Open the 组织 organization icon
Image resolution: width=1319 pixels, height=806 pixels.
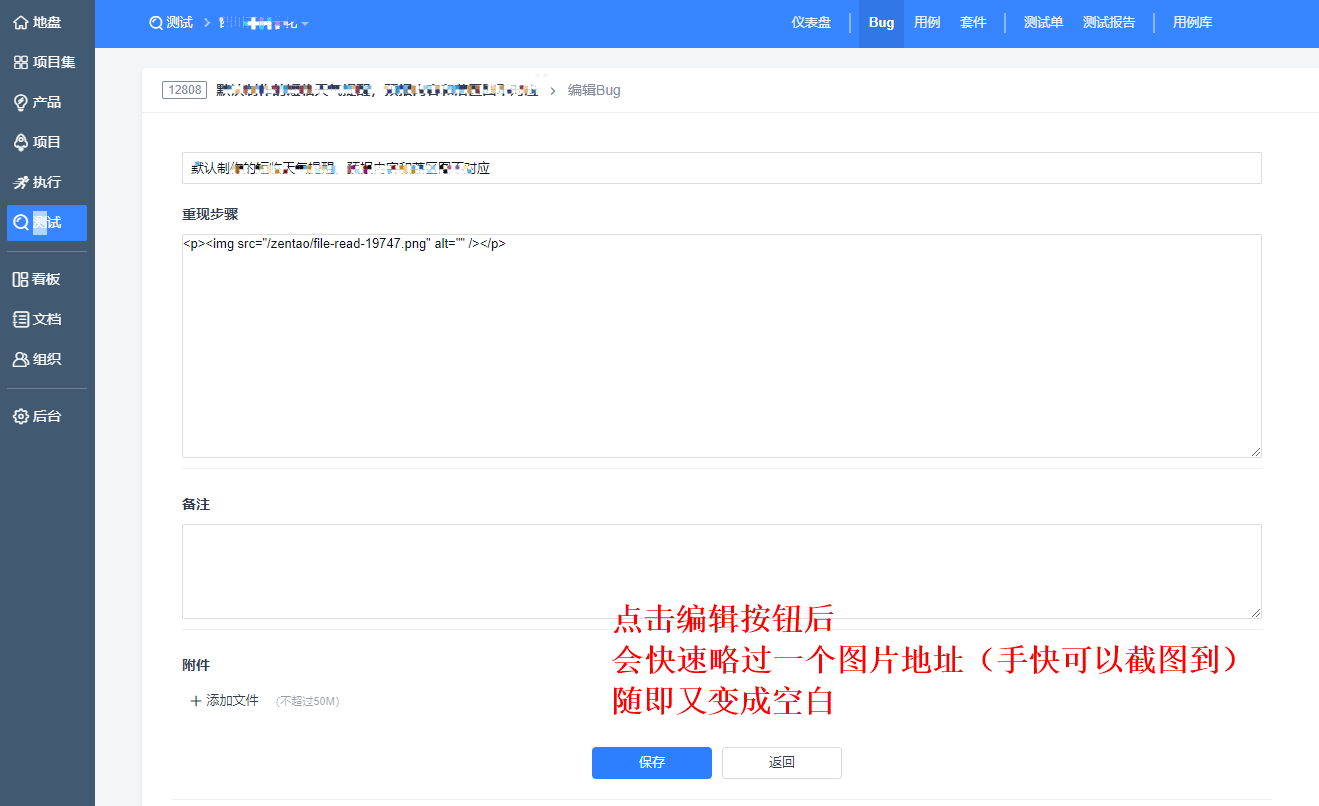coord(20,359)
